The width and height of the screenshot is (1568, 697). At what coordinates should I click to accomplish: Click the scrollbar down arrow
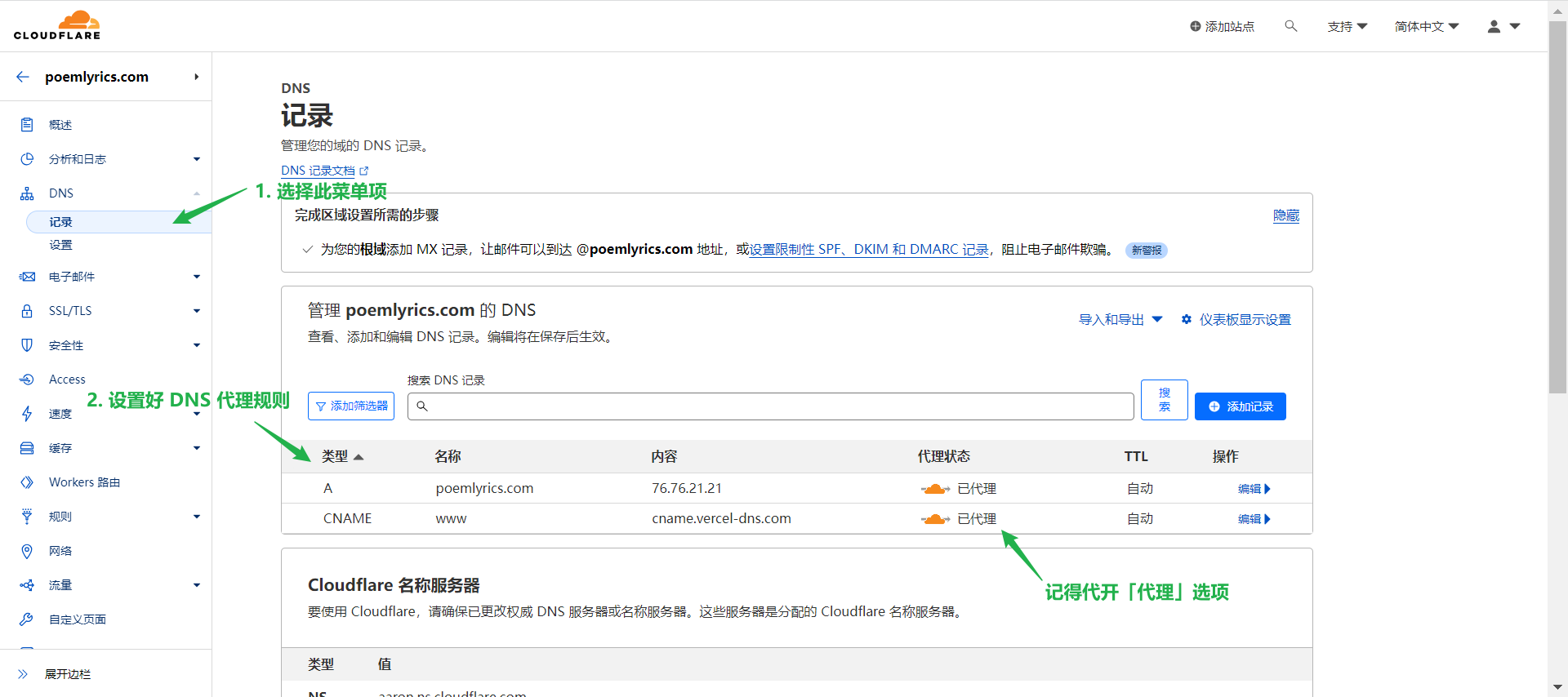1557,687
